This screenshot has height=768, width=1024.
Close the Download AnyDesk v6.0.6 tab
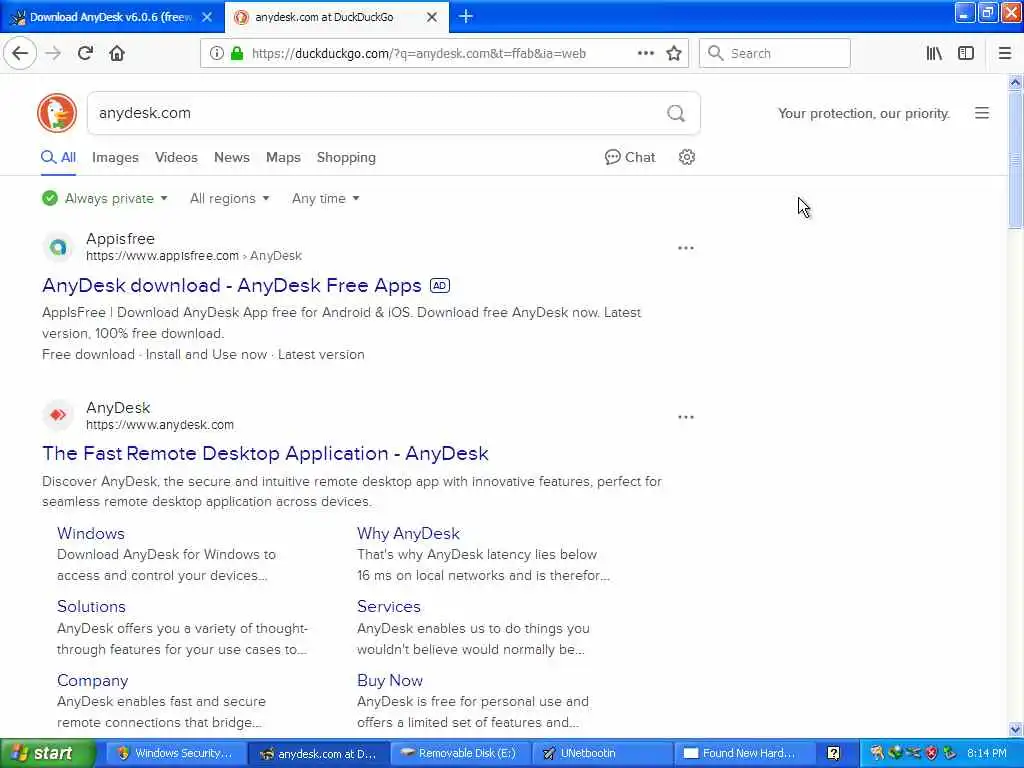coord(206,17)
